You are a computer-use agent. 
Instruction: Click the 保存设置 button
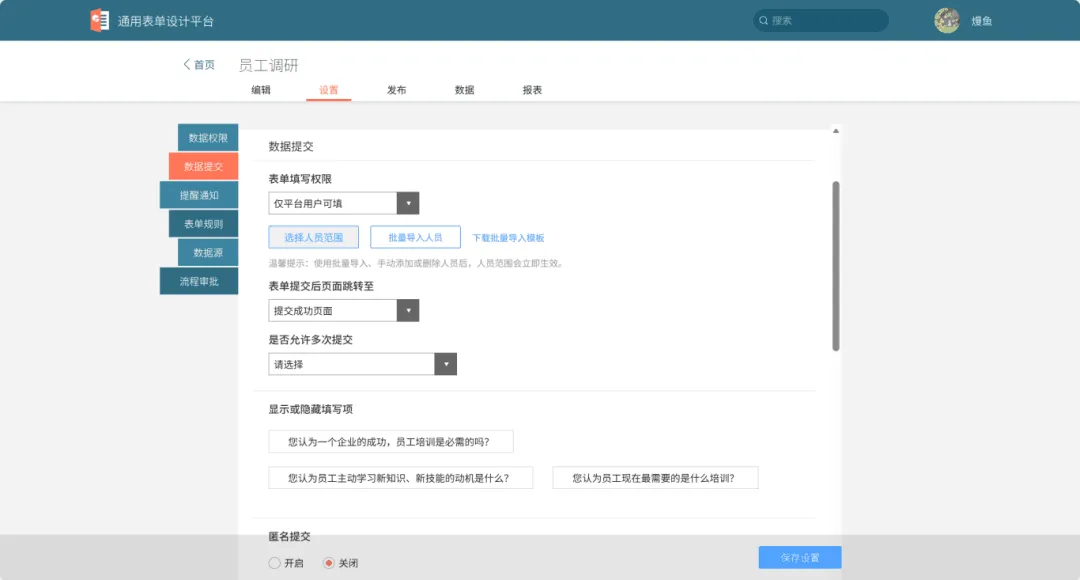tap(800, 557)
